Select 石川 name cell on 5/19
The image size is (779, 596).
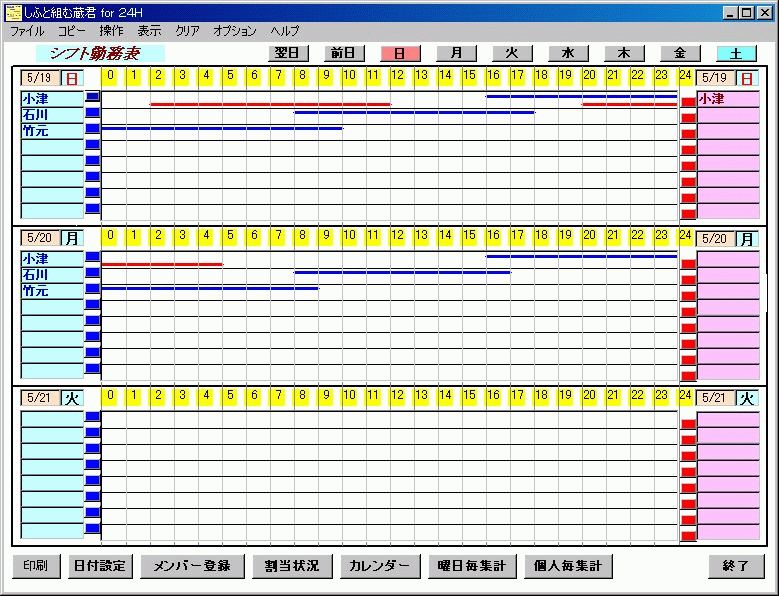coord(52,115)
